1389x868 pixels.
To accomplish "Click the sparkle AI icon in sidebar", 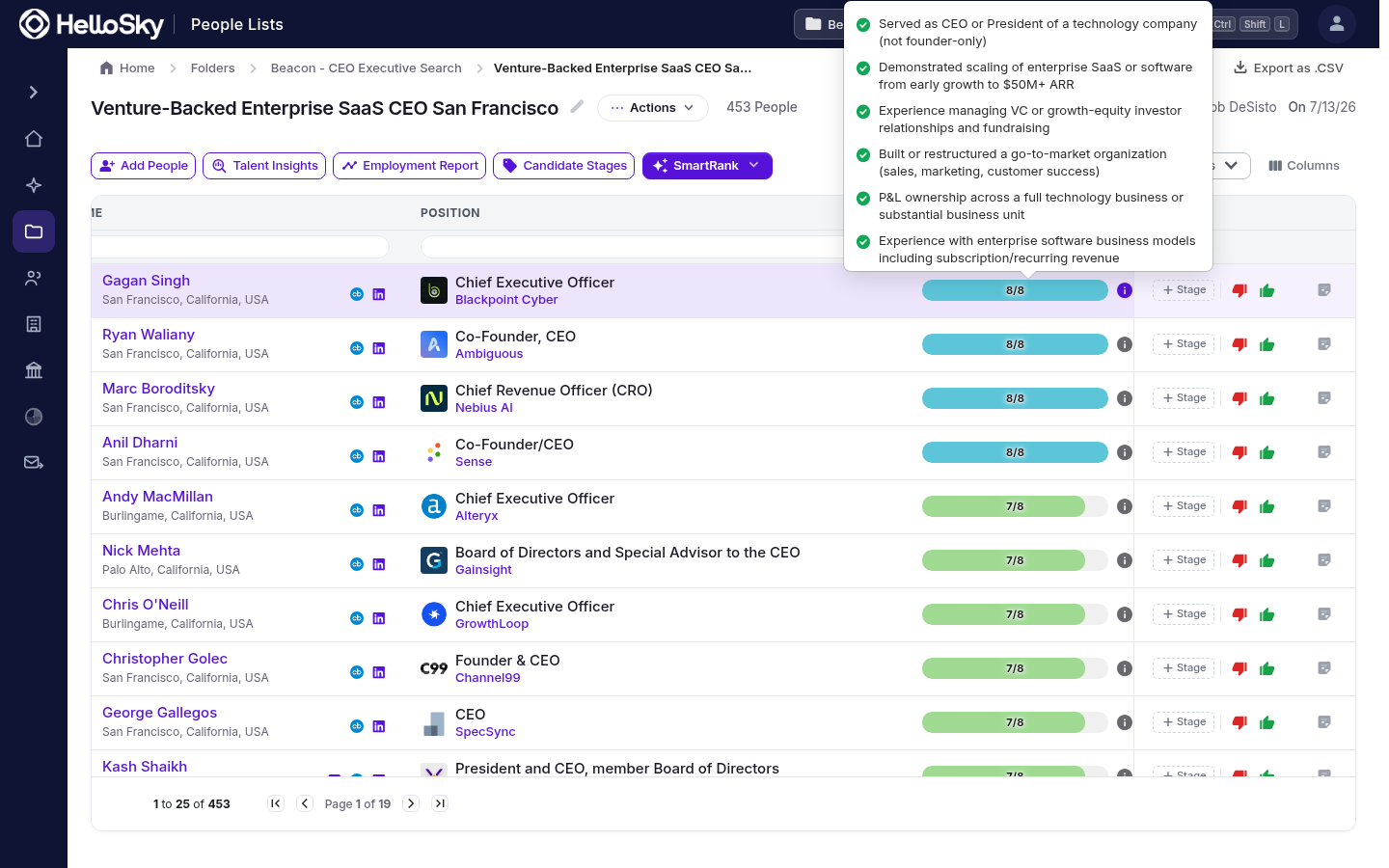I will (34, 185).
